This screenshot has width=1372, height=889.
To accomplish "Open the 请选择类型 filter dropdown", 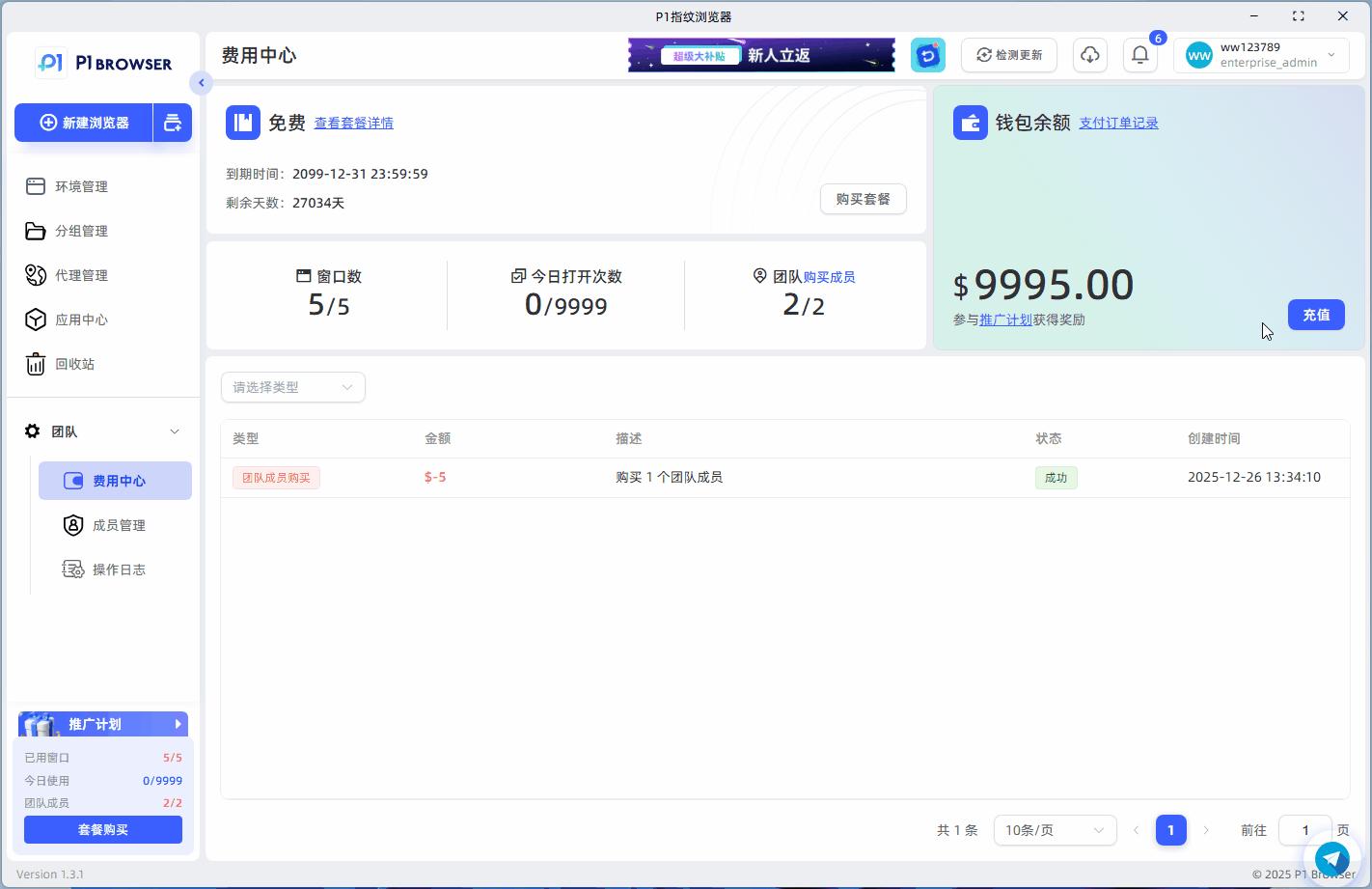I will pyautogui.click(x=292, y=387).
